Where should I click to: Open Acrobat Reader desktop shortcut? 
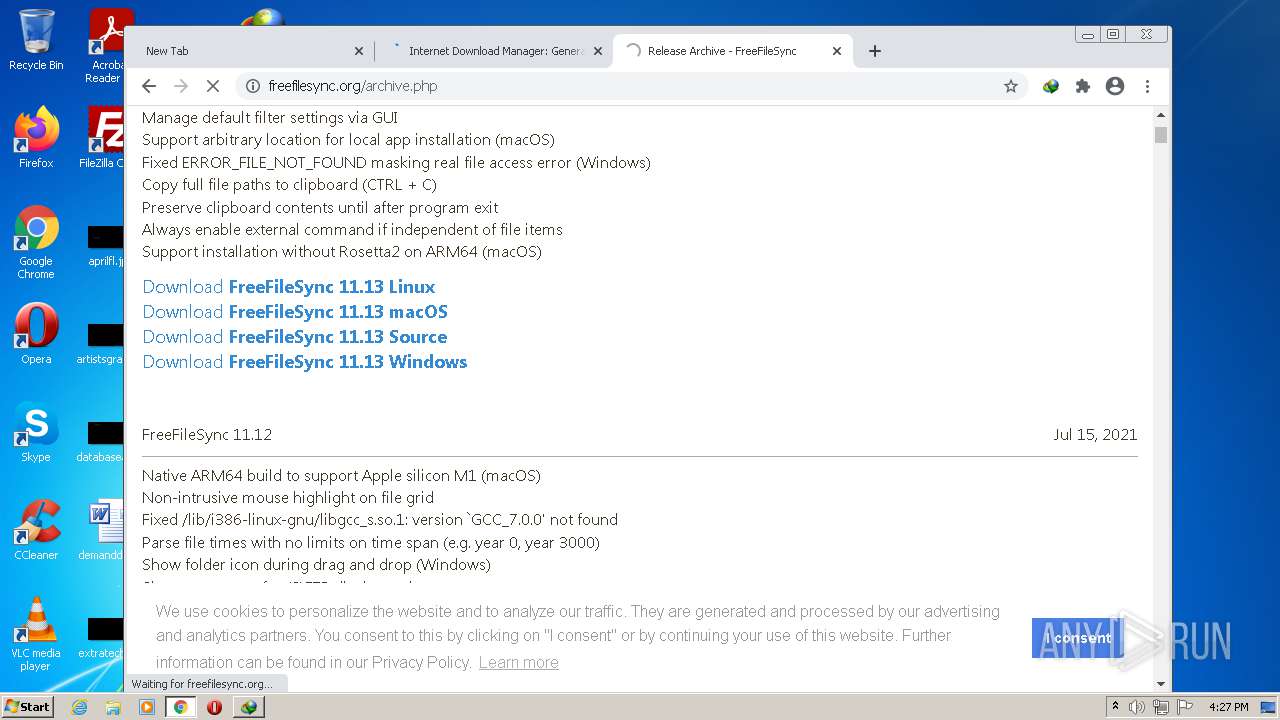pos(105,46)
